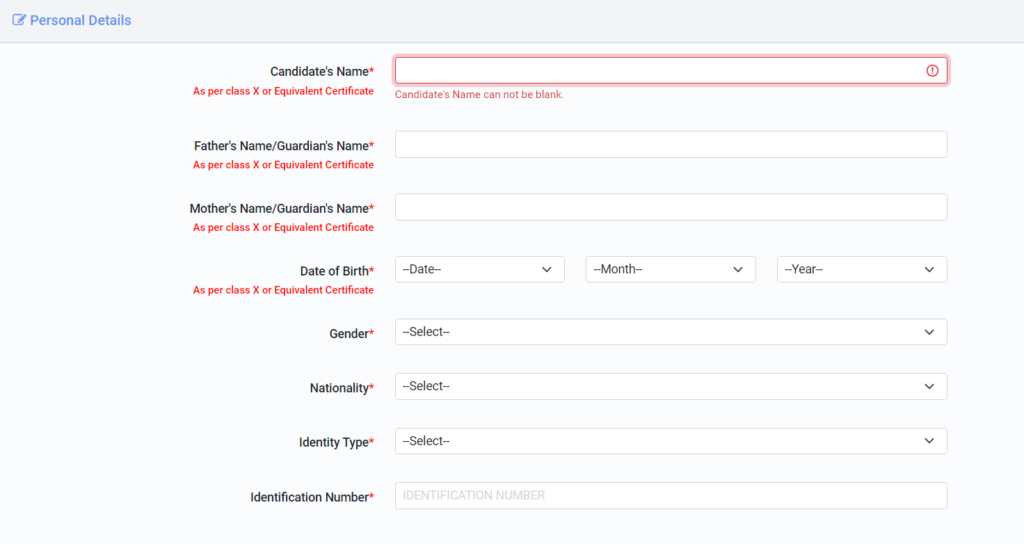
Task: Click the Personal Details edit pencil icon
Action: pyautogui.click(x=19, y=20)
